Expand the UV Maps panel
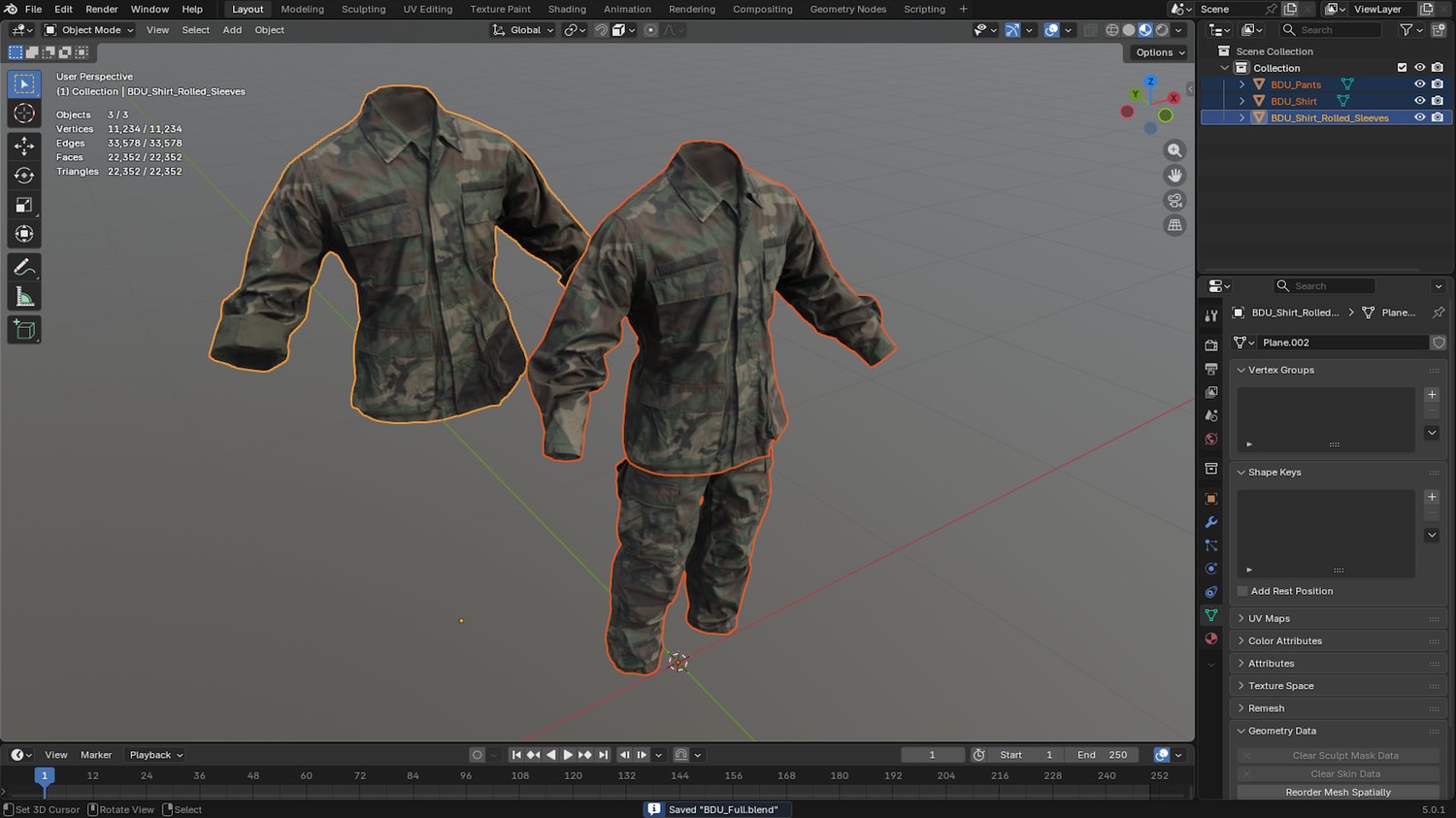 click(1269, 618)
